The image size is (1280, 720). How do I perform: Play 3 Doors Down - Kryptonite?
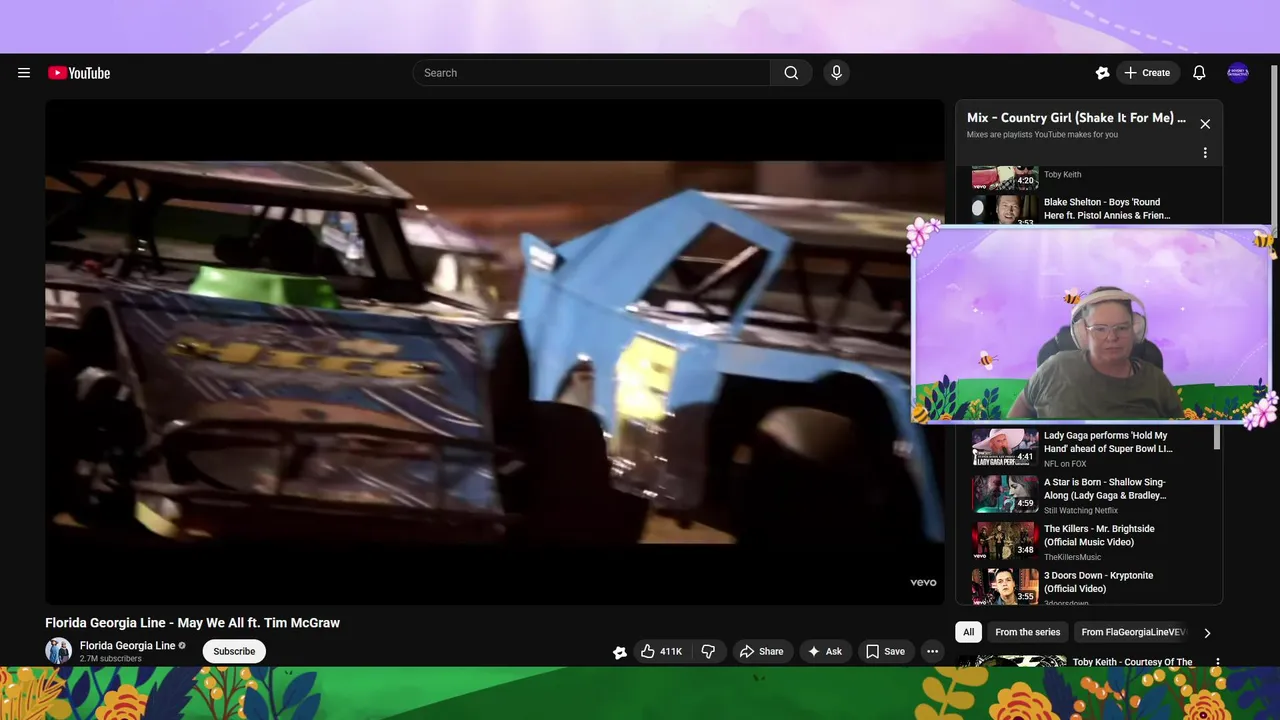(x=1098, y=582)
